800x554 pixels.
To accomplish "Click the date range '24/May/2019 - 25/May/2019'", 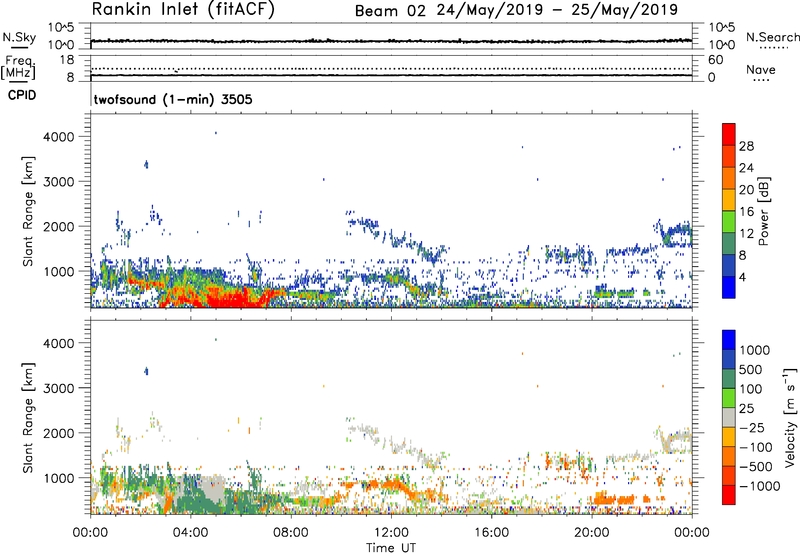I will 557,10.
